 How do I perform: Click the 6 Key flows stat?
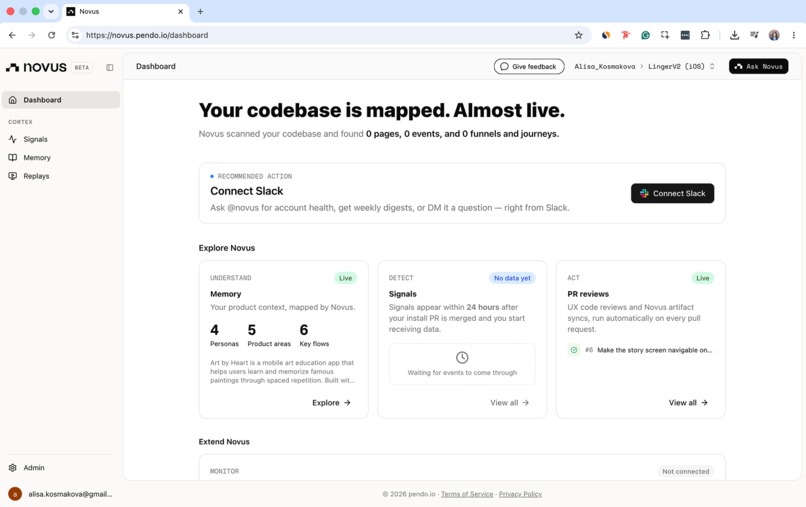point(314,335)
